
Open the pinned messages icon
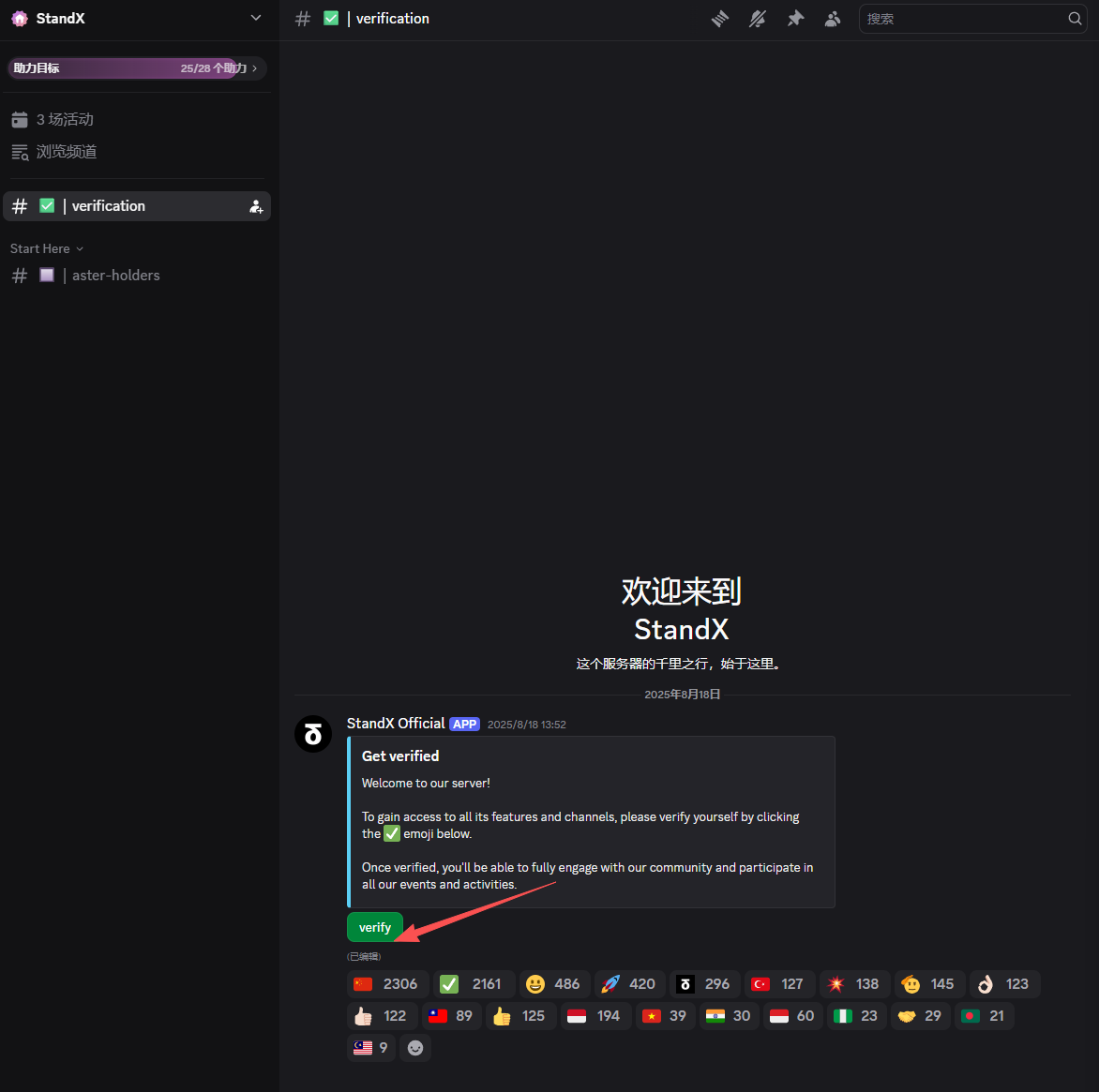(x=795, y=18)
